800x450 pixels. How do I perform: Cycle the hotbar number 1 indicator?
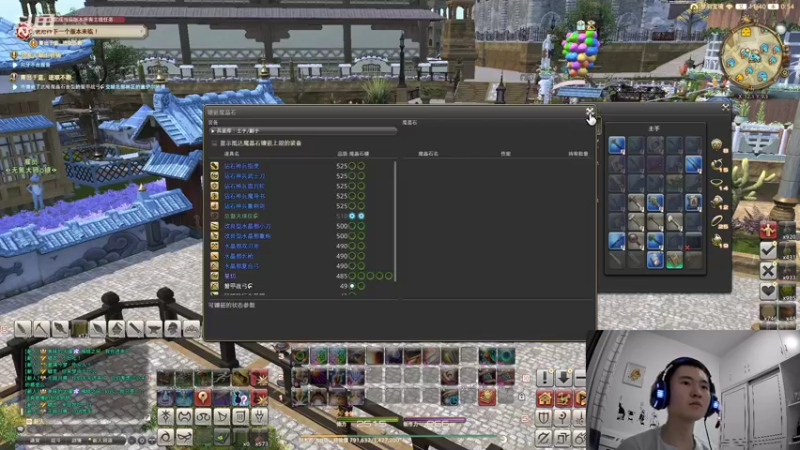(281, 397)
